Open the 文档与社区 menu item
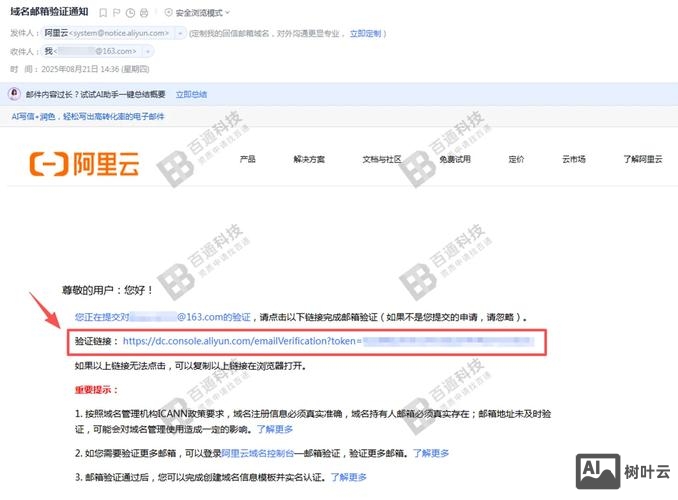This screenshot has width=678, height=500. (x=382, y=159)
